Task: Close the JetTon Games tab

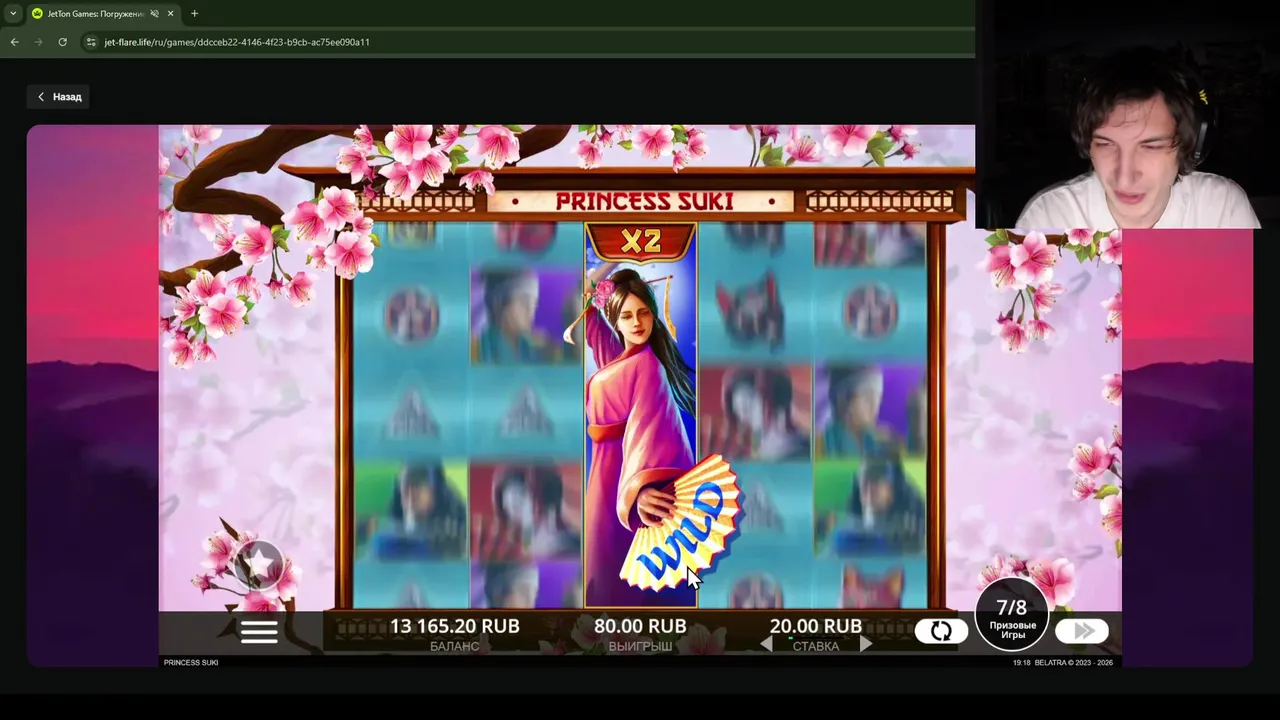Action: click(170, 14)
